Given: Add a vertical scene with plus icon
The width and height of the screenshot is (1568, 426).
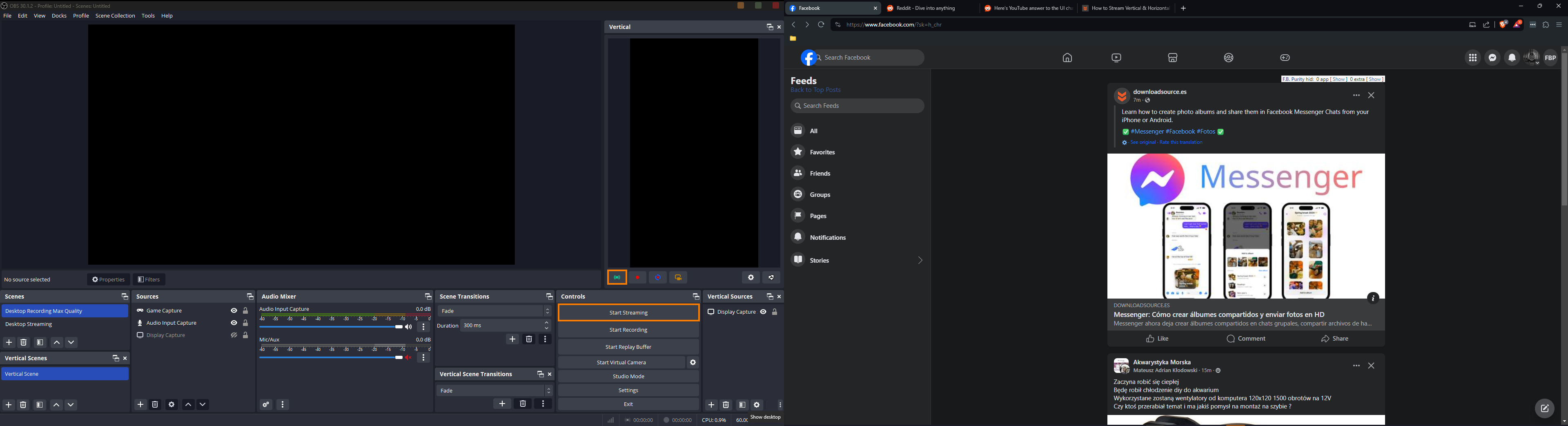Looking at the screenshot, I should coord(9,405).
